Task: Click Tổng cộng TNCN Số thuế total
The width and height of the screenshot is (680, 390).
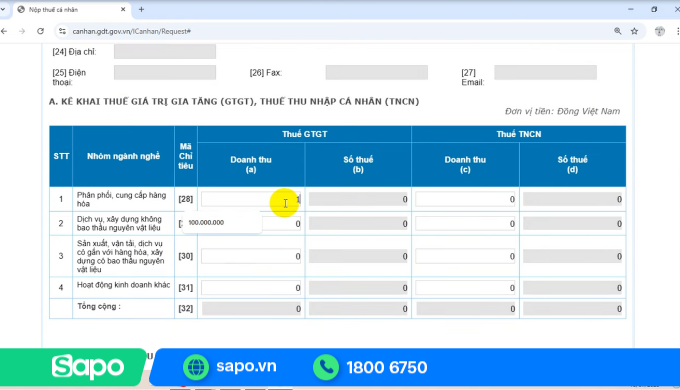Action: pyautogui.click(x=572, y=308)
